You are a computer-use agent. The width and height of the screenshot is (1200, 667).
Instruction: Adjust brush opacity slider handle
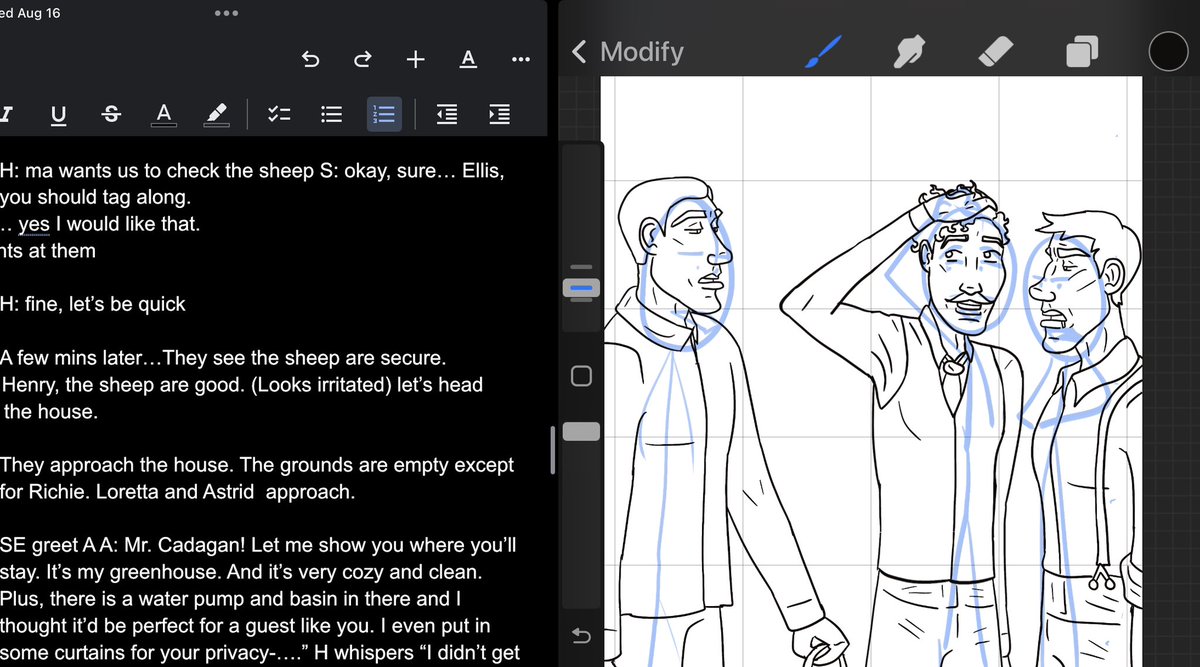point(581,431)
